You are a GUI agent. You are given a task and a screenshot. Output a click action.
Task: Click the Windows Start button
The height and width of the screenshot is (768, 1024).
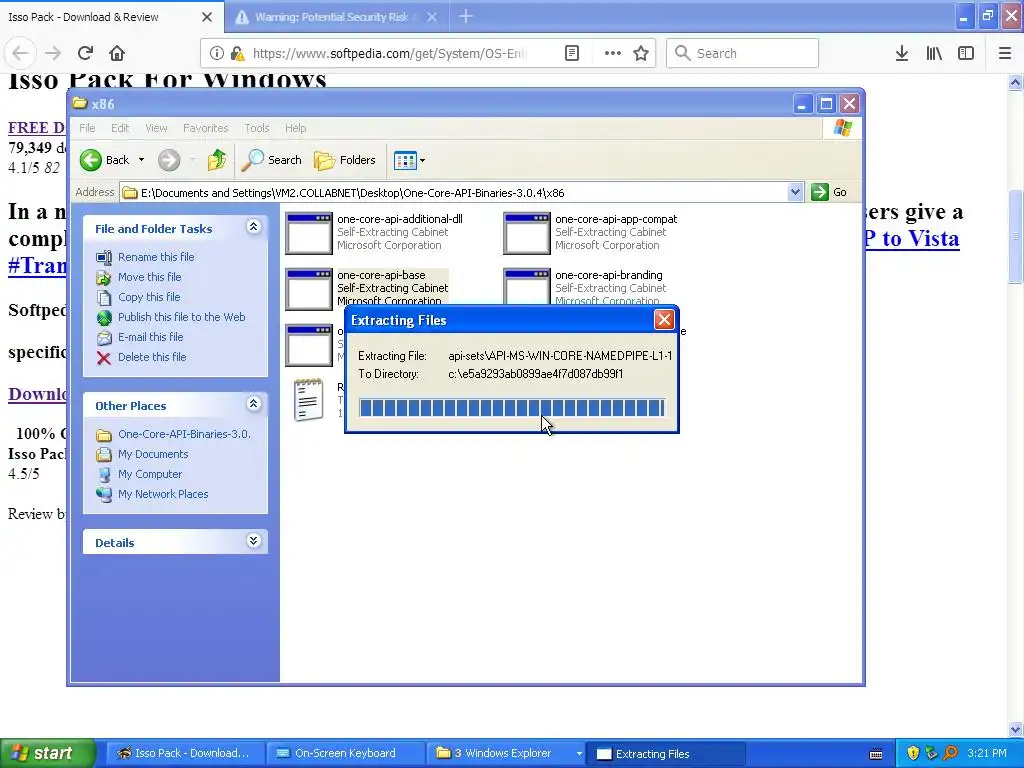[x=48, y=753]
